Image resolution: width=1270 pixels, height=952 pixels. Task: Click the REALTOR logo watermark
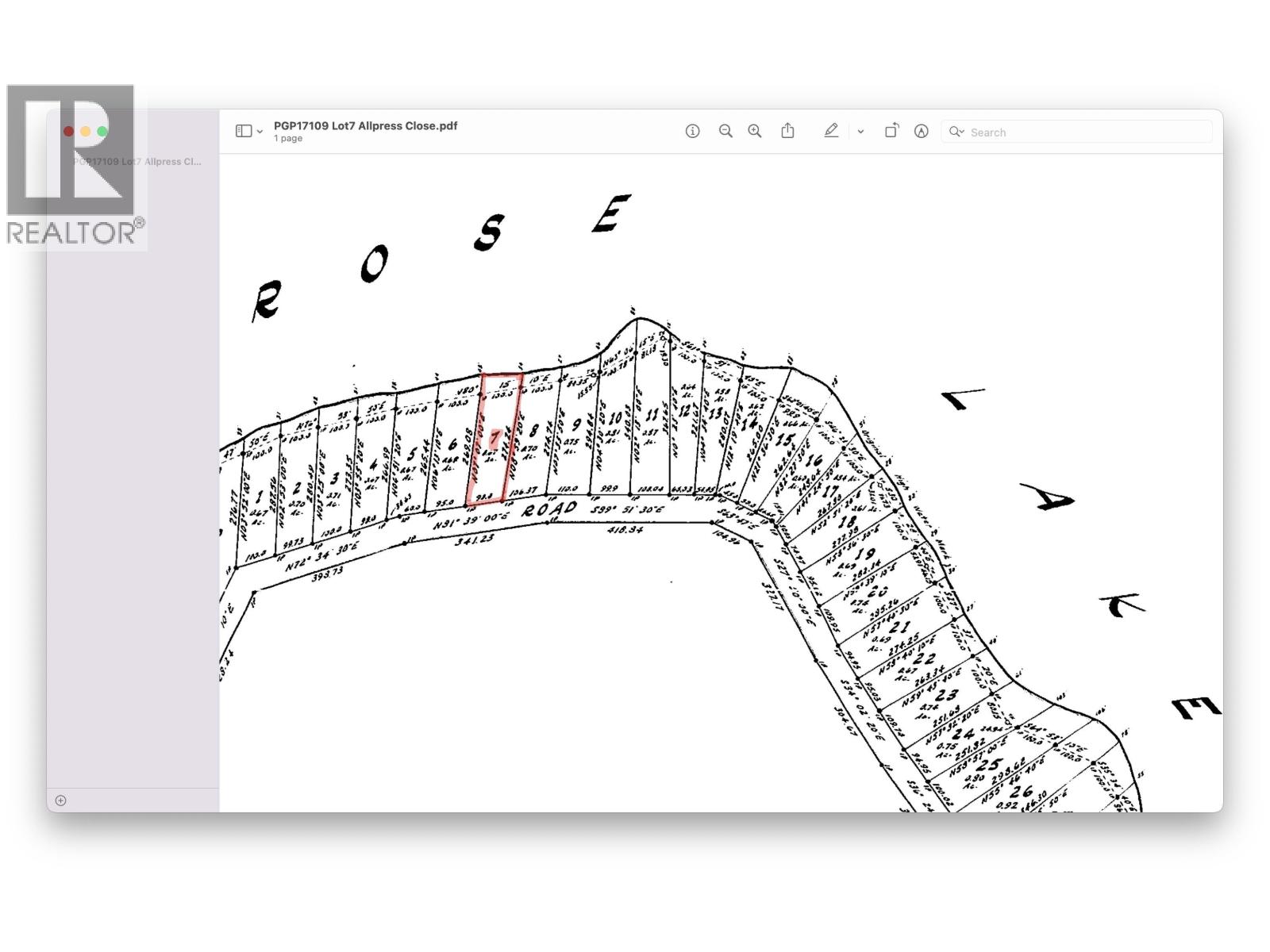tap(73, 167)
